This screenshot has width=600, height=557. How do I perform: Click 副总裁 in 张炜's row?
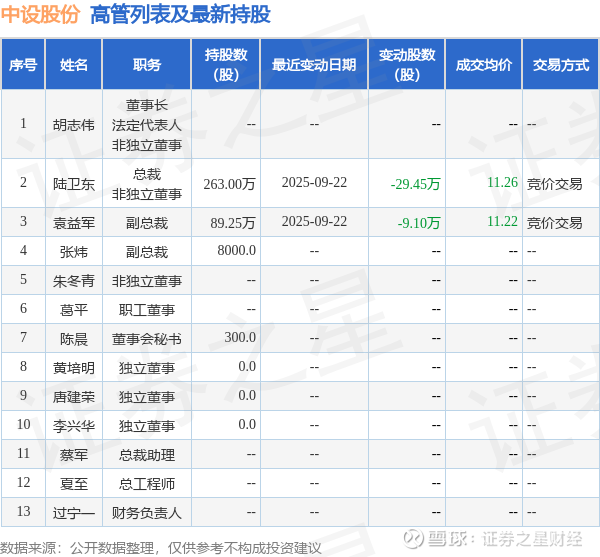[147, 252]
